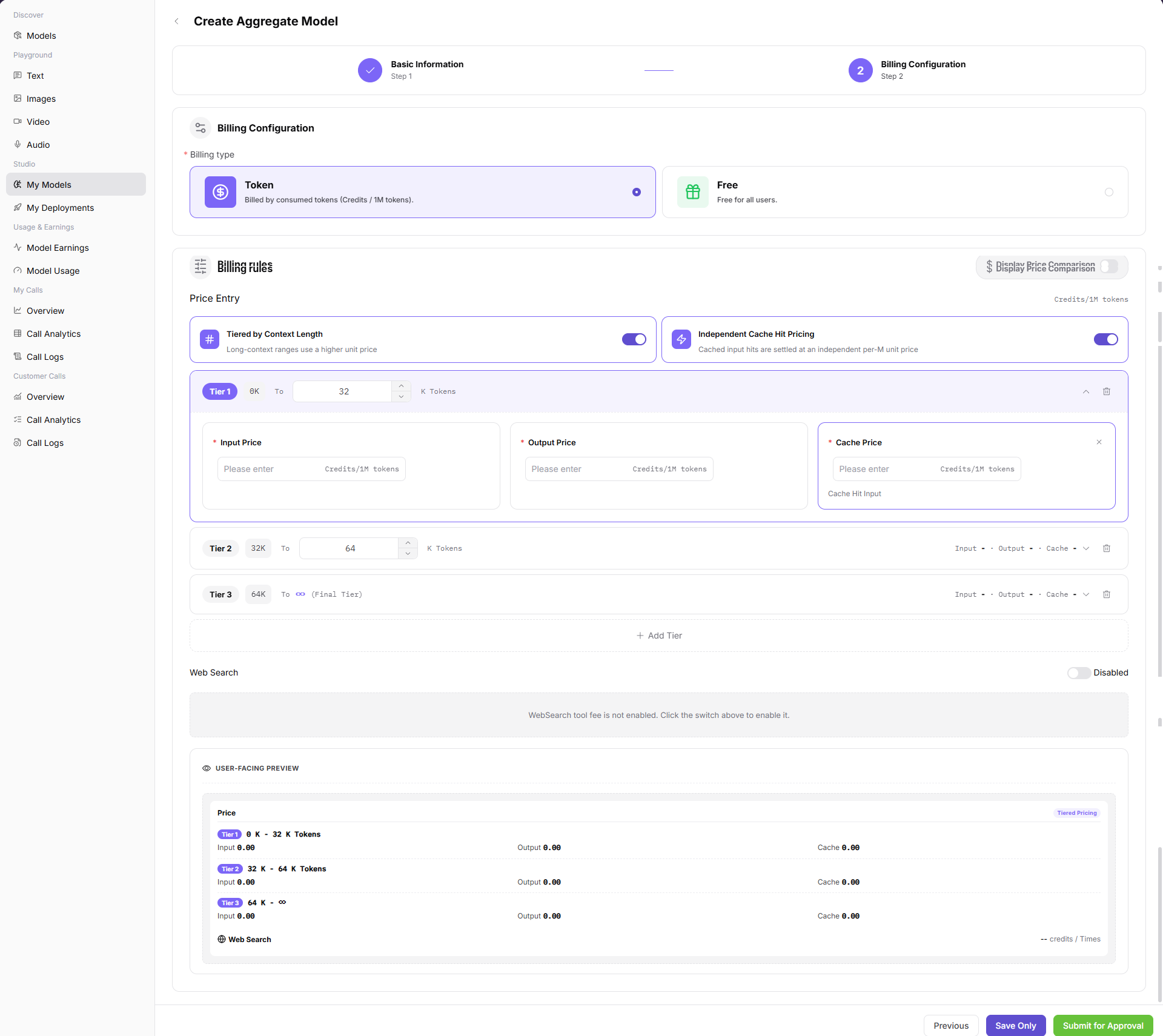1163x1036 pixels.
Task: Decrease Tier 2 upper limit with down arrow
Action: (408, 554)
